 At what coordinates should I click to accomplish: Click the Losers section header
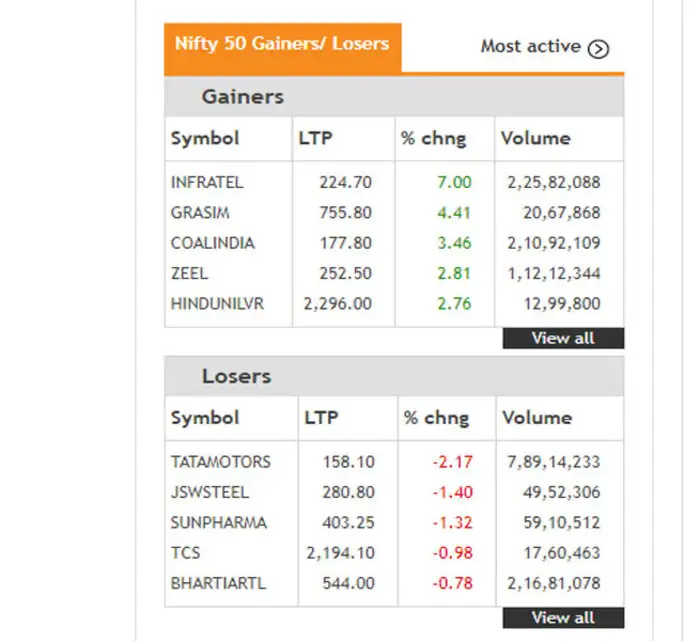[x=237, y=377]
